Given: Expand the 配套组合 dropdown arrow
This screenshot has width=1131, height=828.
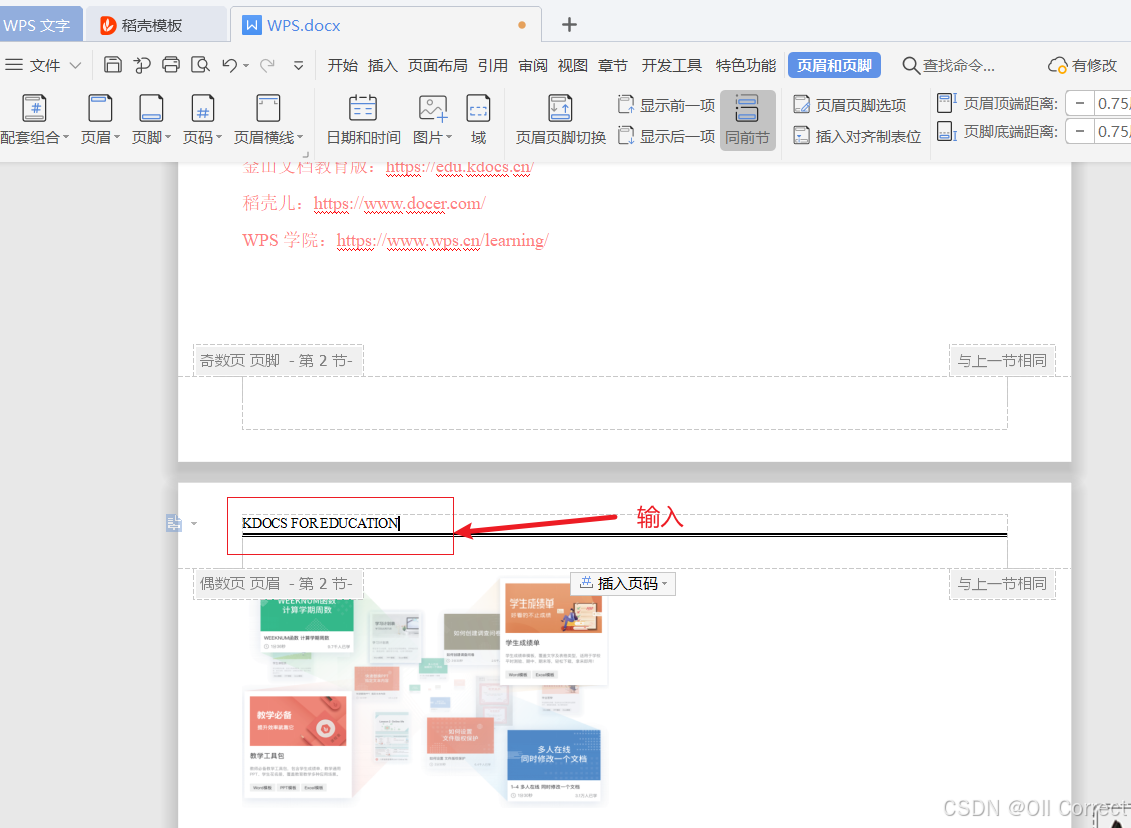Looking at the screenshot, I should 66,137.
